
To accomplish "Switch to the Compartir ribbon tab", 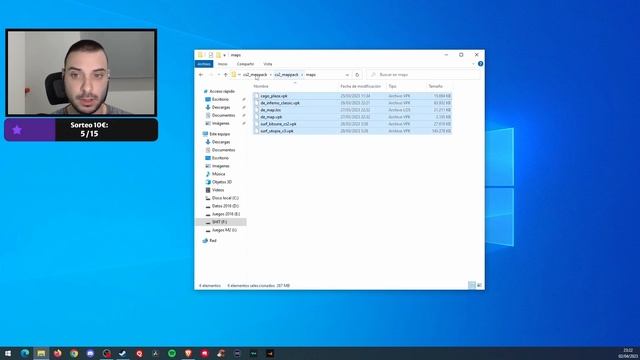I will coord(245,64).
